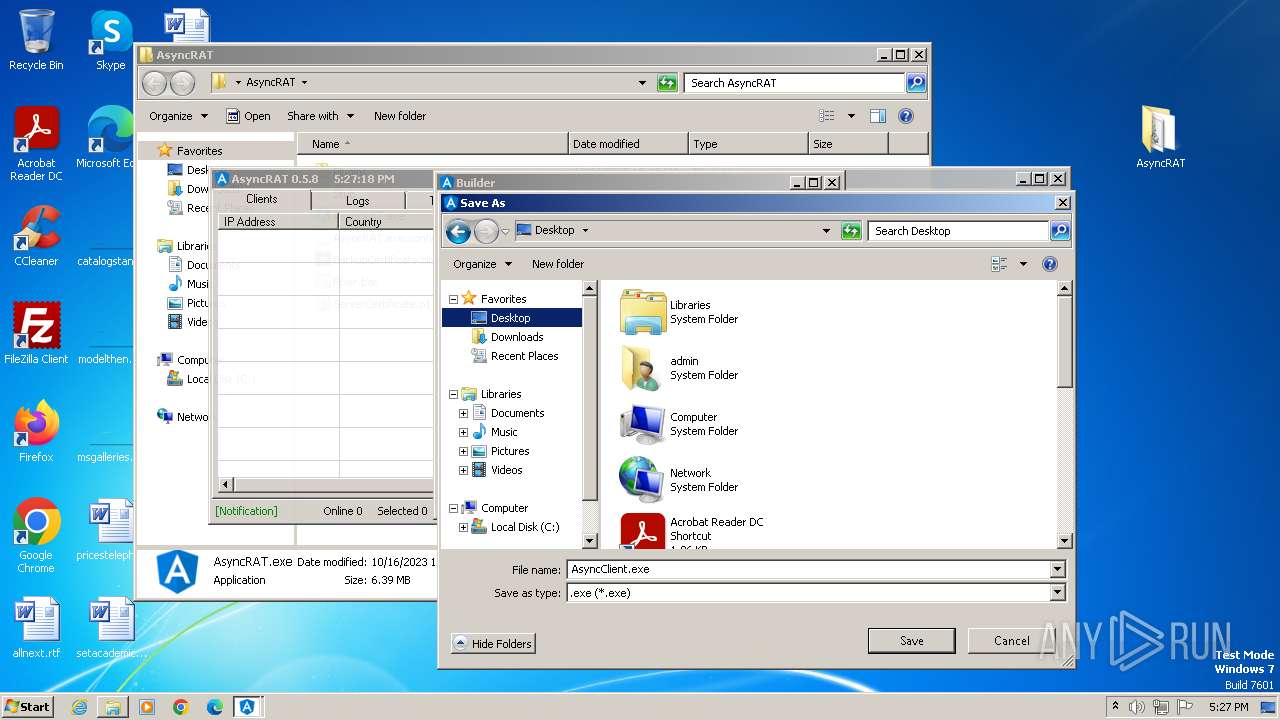
Task: Collapse Libraries node in Save As tree
Action: 453,394
